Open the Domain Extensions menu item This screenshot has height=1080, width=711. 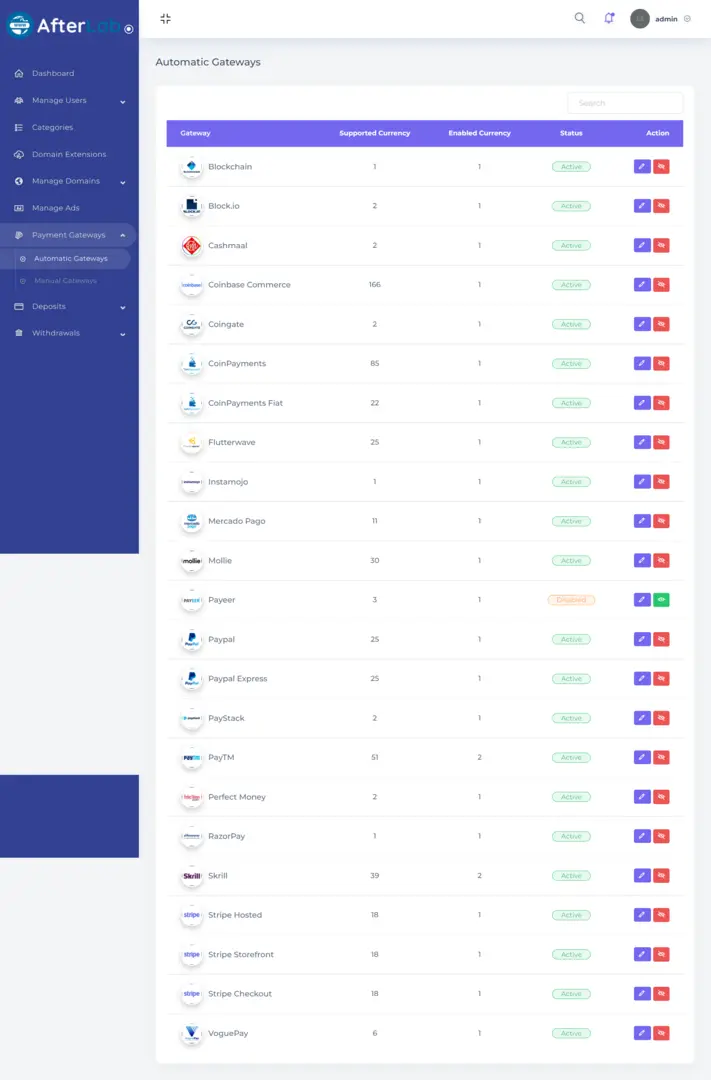click(x=69, y=154)
